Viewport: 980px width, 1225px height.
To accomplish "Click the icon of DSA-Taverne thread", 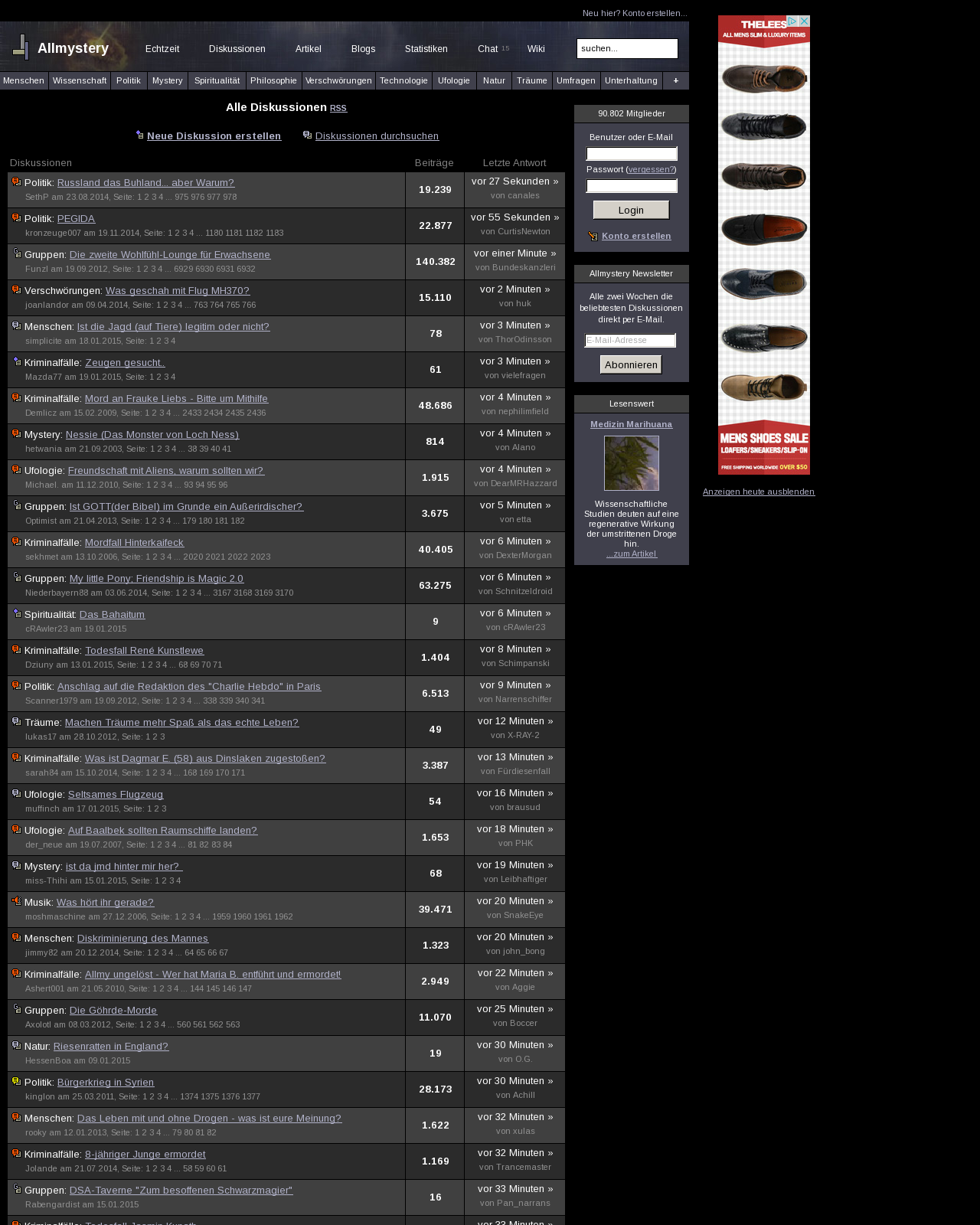I will pos(16,1189).
